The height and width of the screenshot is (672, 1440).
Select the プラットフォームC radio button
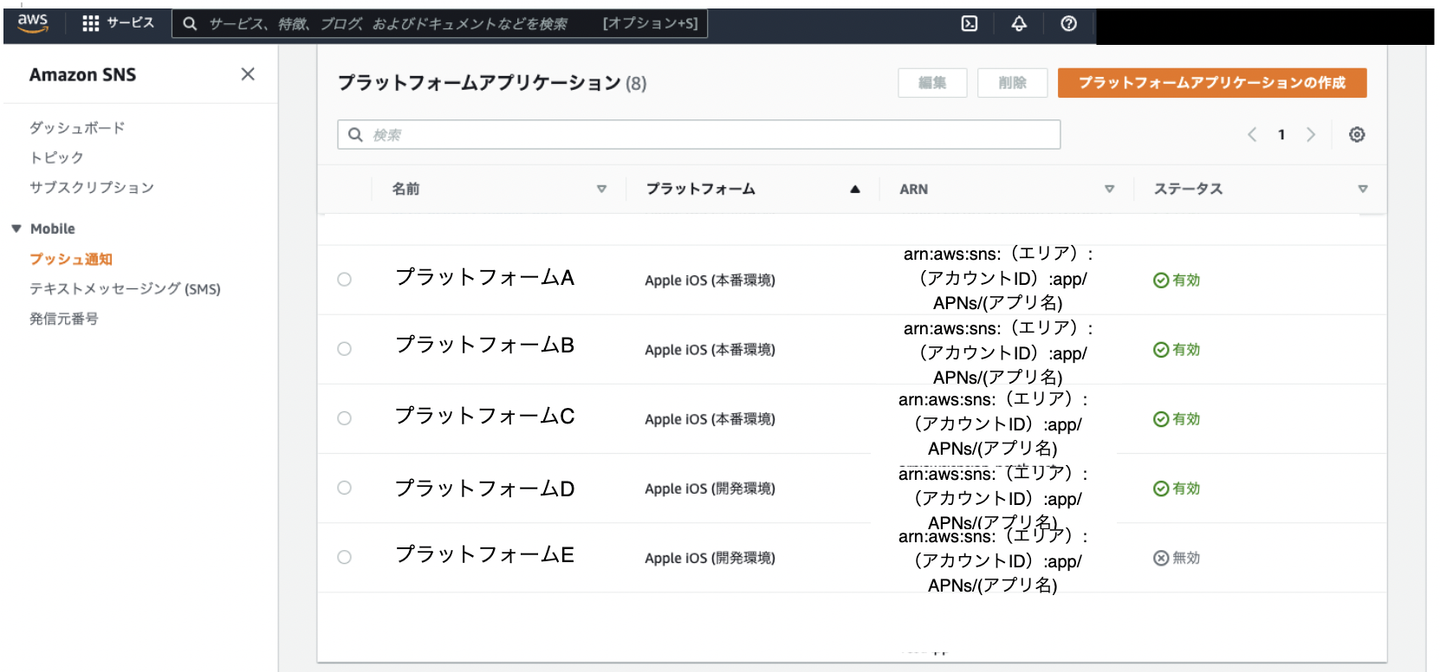click(344, 418)
